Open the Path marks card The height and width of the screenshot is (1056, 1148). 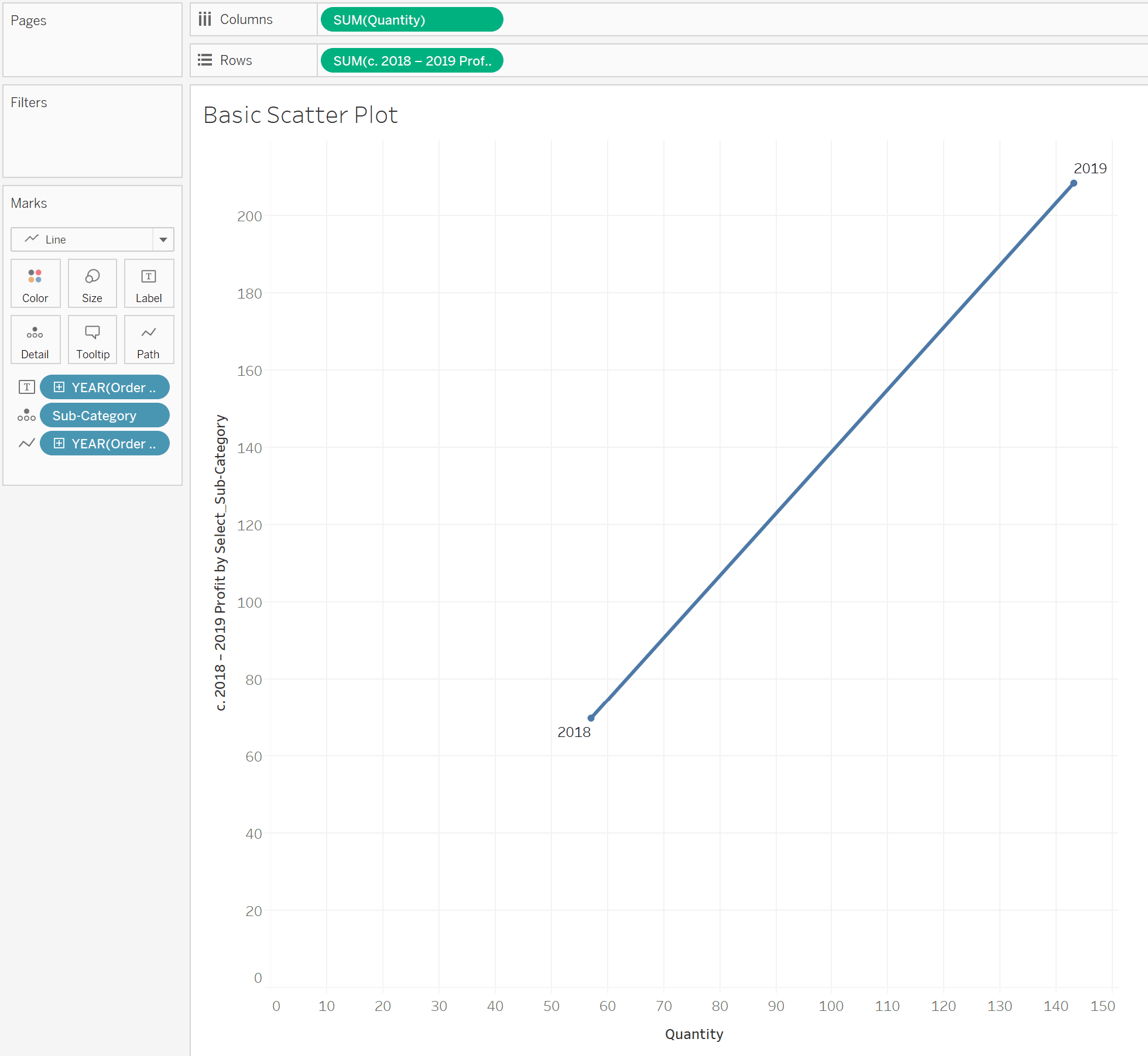(149, 340)
